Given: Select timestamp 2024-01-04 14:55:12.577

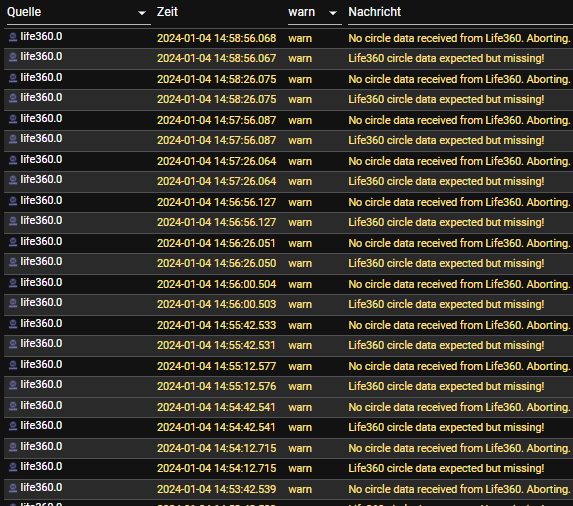Looking at the screenshot, I should (x=216, y=366).
